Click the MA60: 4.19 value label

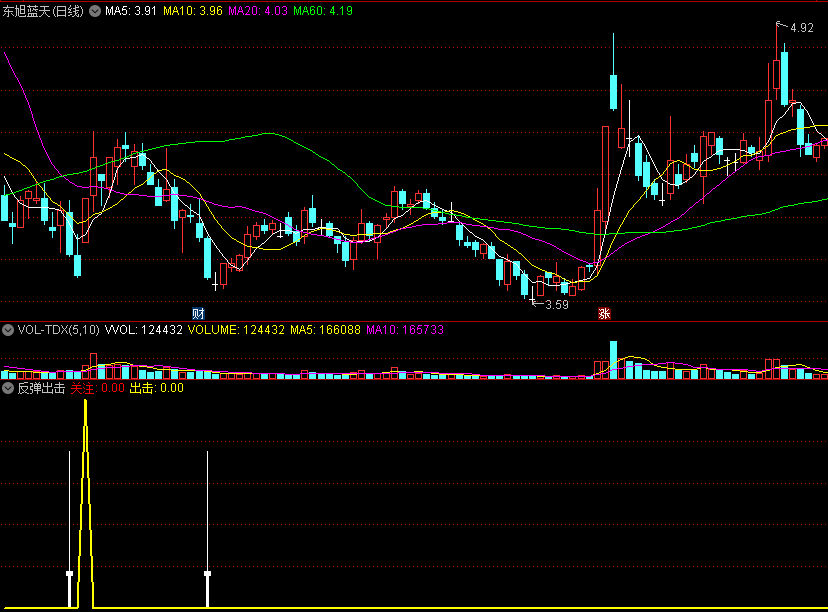click(323, 11)
